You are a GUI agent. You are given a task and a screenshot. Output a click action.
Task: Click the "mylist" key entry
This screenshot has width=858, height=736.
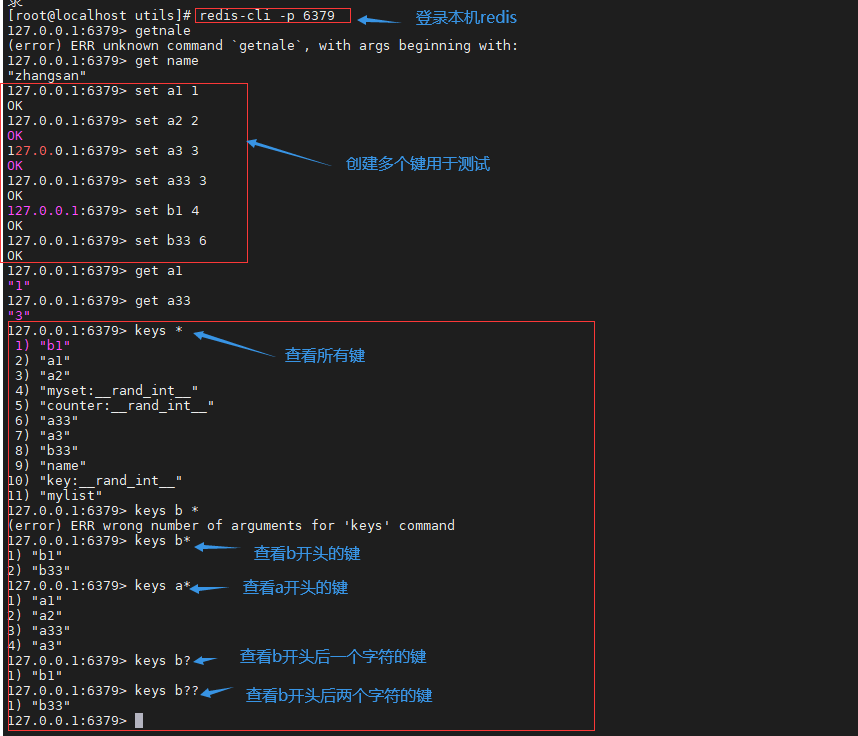[55, 496]
